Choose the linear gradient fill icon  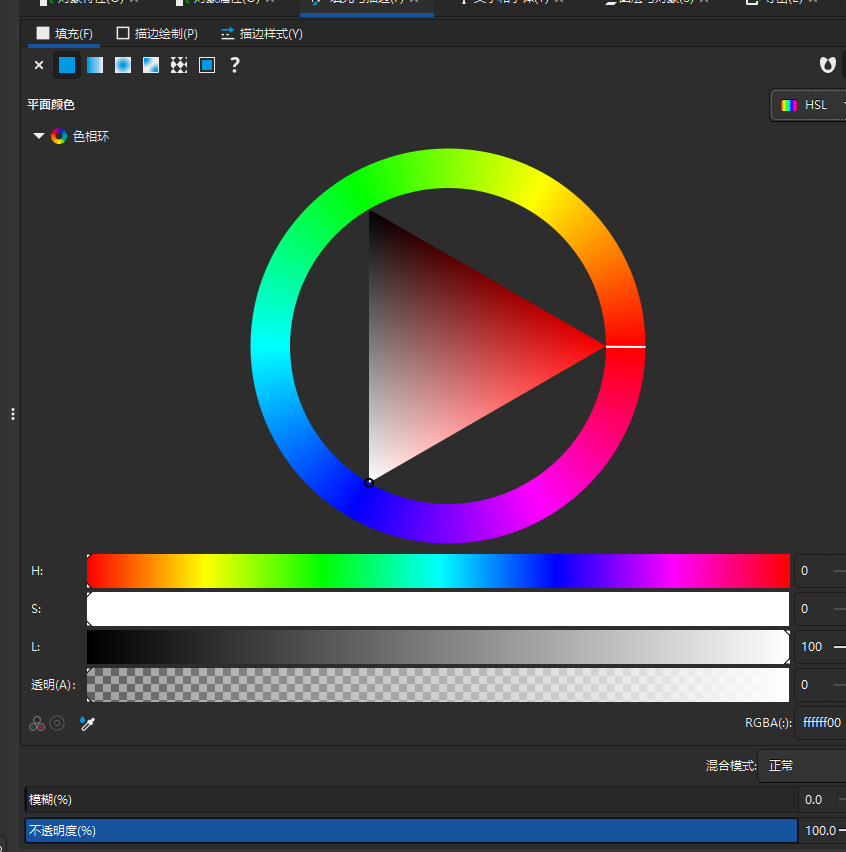[95, 65]
